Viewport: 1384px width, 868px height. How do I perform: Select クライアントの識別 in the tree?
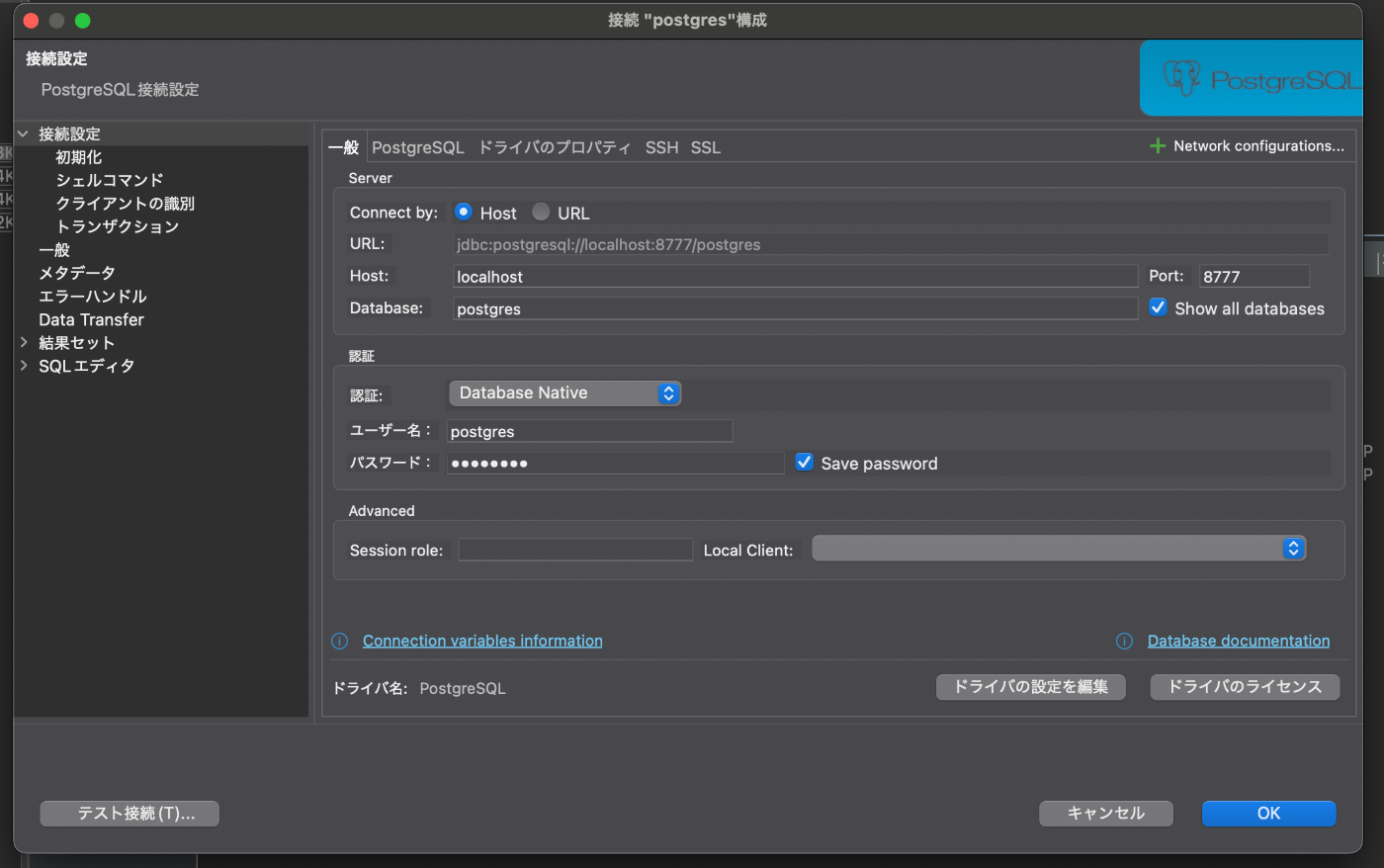(x=126, y=204)
